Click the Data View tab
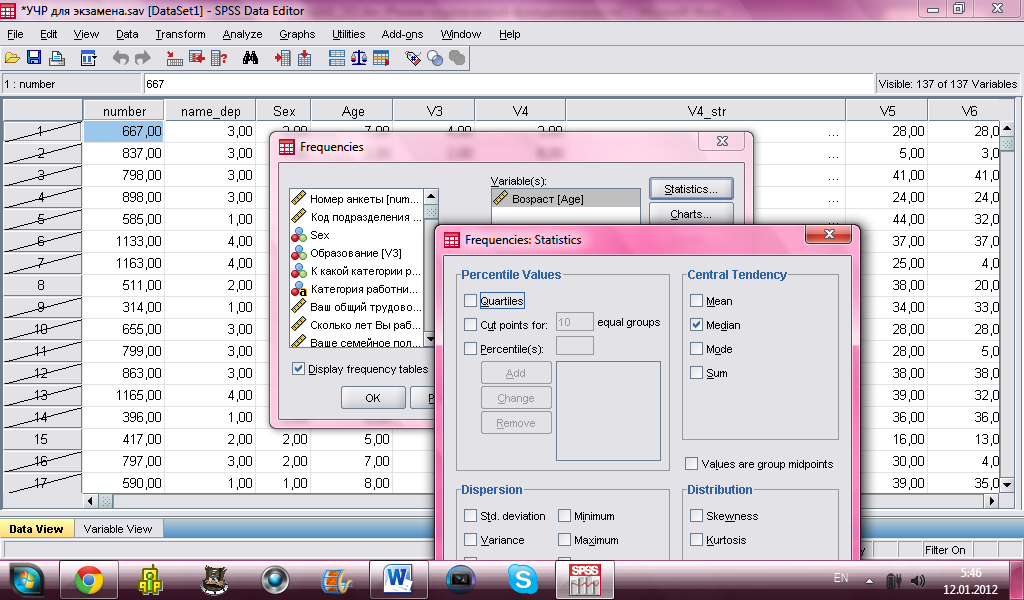The image size is (1024, 600). click(x=37, y=529)
